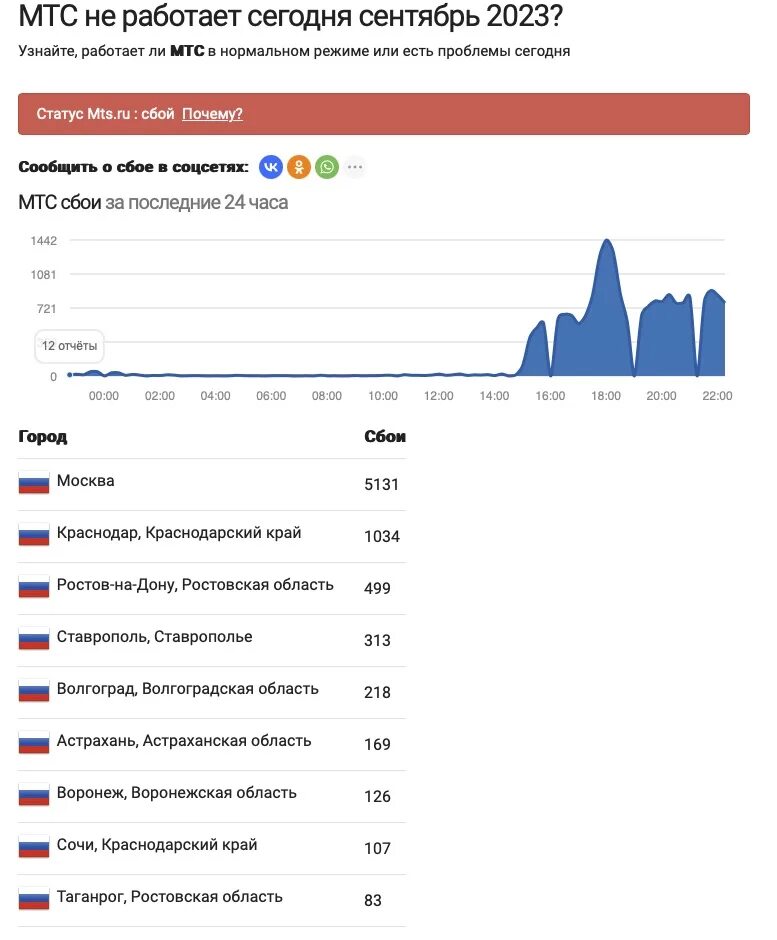Image resolution: width=777 pixels, height=940 pixels.
Task: Open the 'Почему?' link in status banner
Action: 212,114
